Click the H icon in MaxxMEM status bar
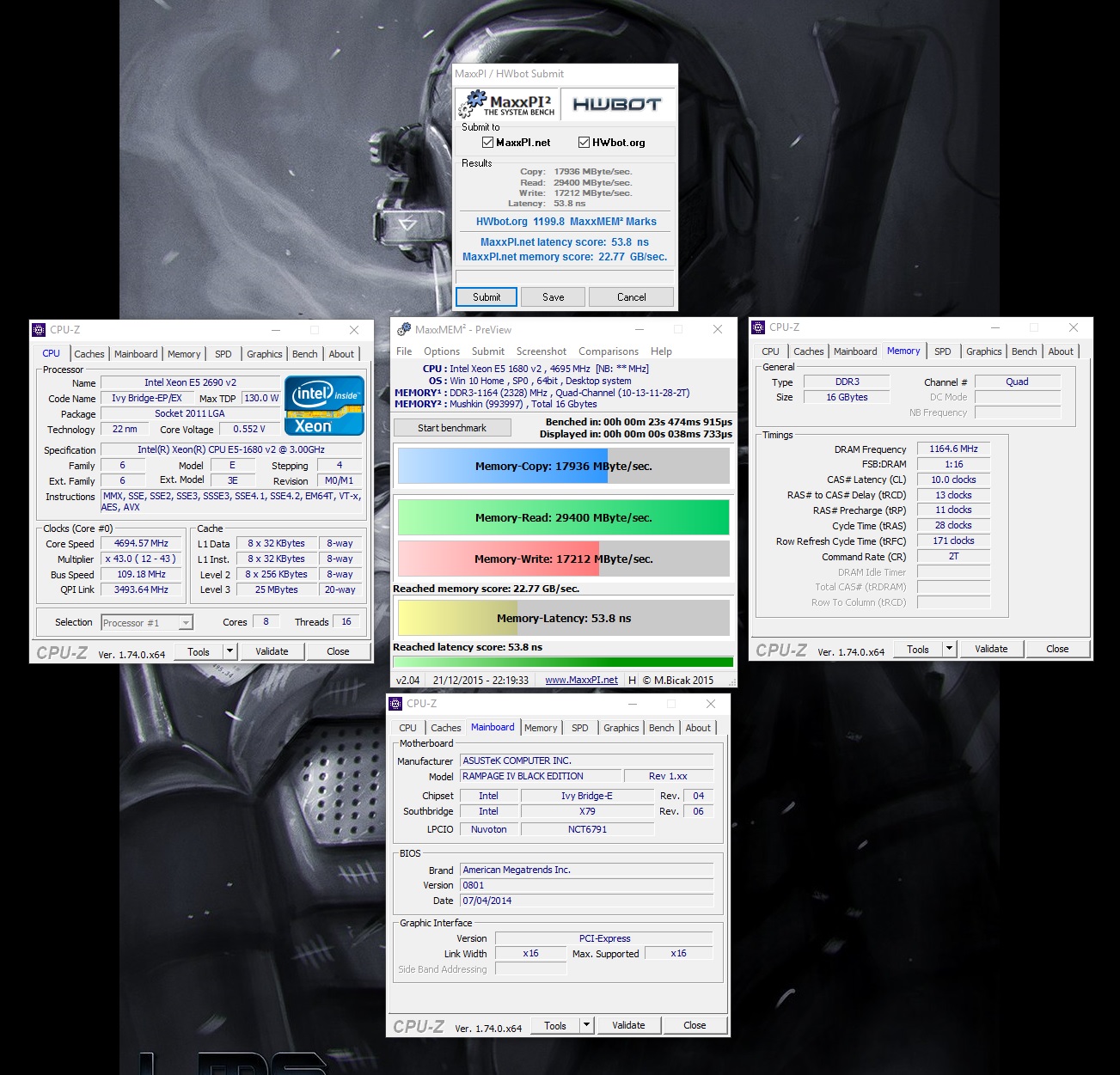Screen dimensions: 1120x1075 click(633, 680)
